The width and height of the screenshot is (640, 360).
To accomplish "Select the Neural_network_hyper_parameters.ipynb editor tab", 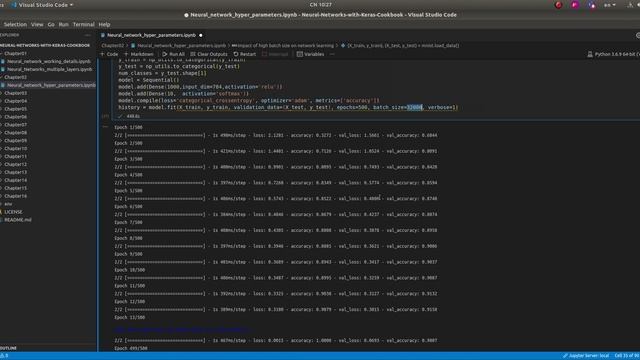I will [151, 36].
